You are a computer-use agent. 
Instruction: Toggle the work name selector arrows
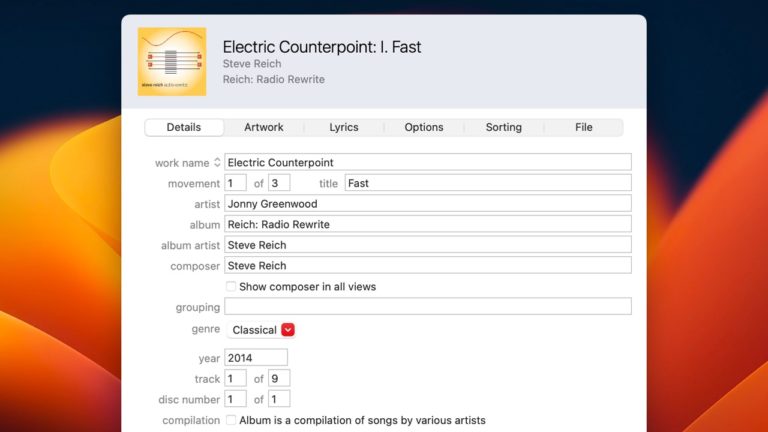pos(217,163)
